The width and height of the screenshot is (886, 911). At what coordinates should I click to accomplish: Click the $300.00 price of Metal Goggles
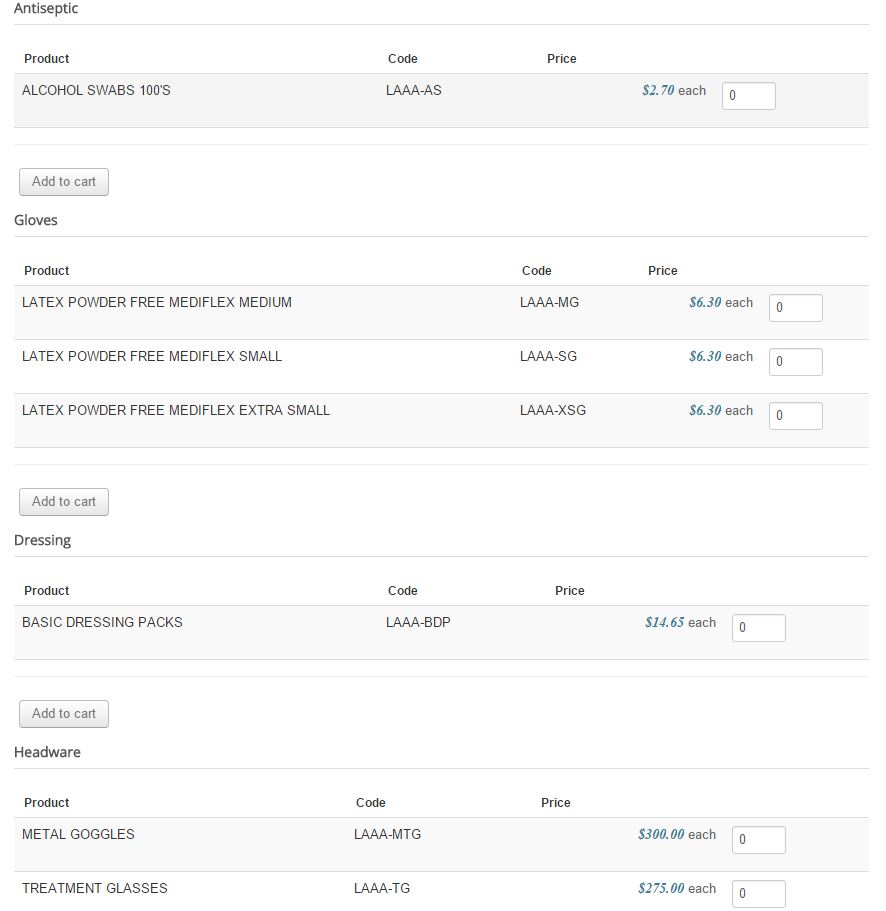661,834
